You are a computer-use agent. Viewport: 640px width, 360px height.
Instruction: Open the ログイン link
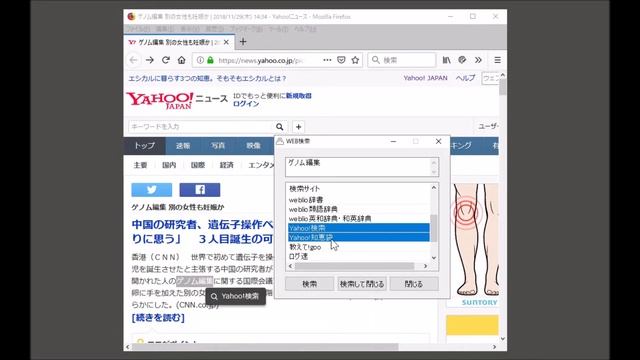pyautogui.click(x=246, y=104)
